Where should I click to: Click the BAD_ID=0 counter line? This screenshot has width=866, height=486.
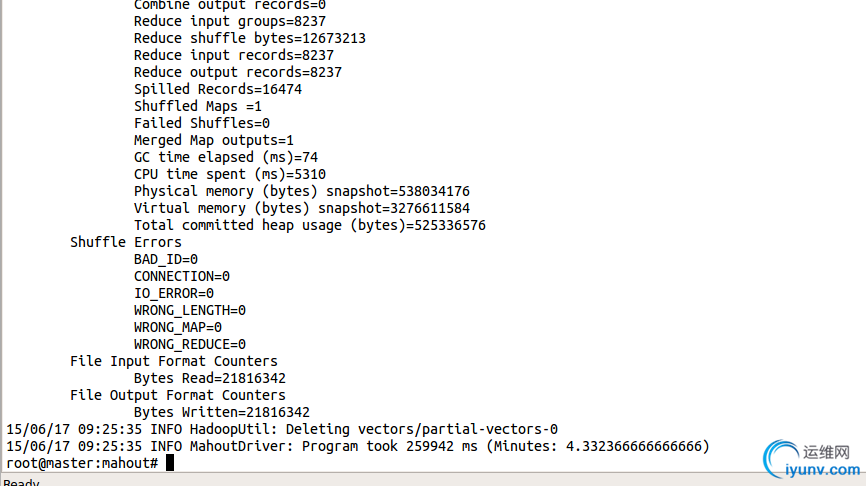click(165, 259)
